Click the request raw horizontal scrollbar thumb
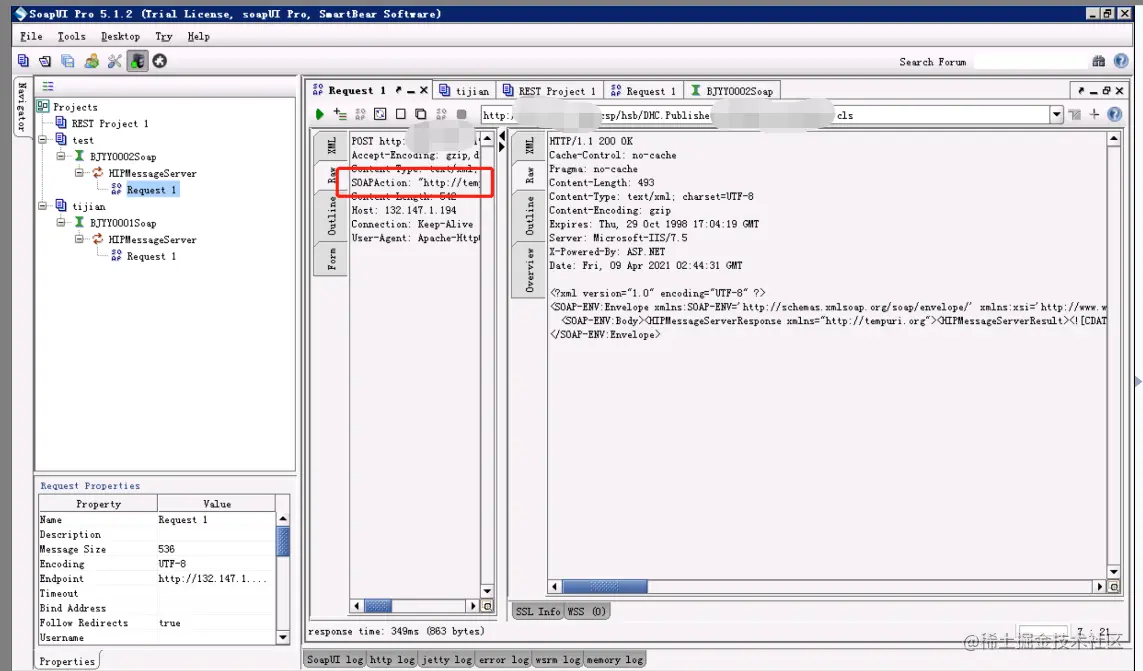The width and height of the screenshot is (1143, 671). tap(378, 606)
